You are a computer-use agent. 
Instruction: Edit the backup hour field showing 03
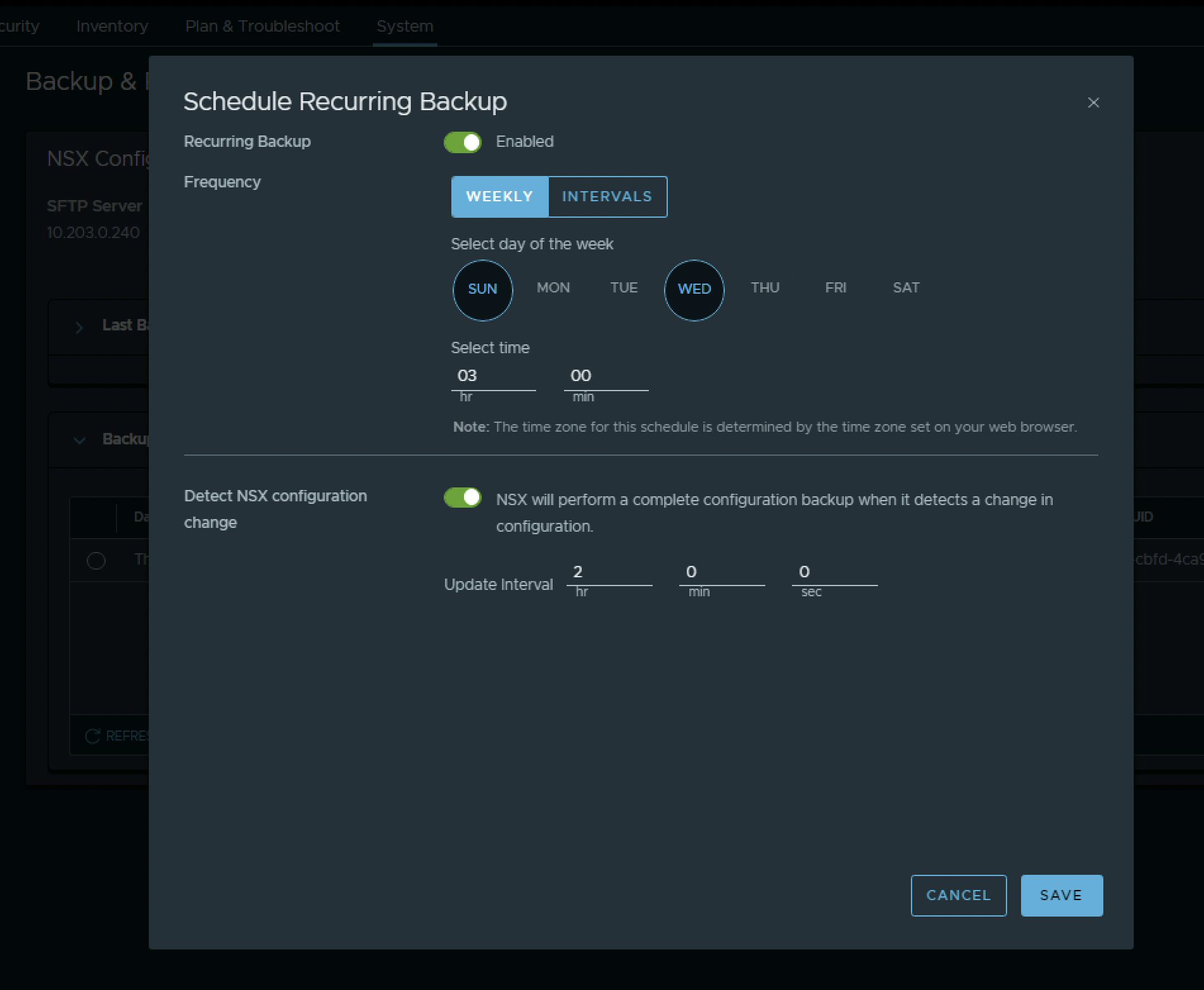pos(494,376)
